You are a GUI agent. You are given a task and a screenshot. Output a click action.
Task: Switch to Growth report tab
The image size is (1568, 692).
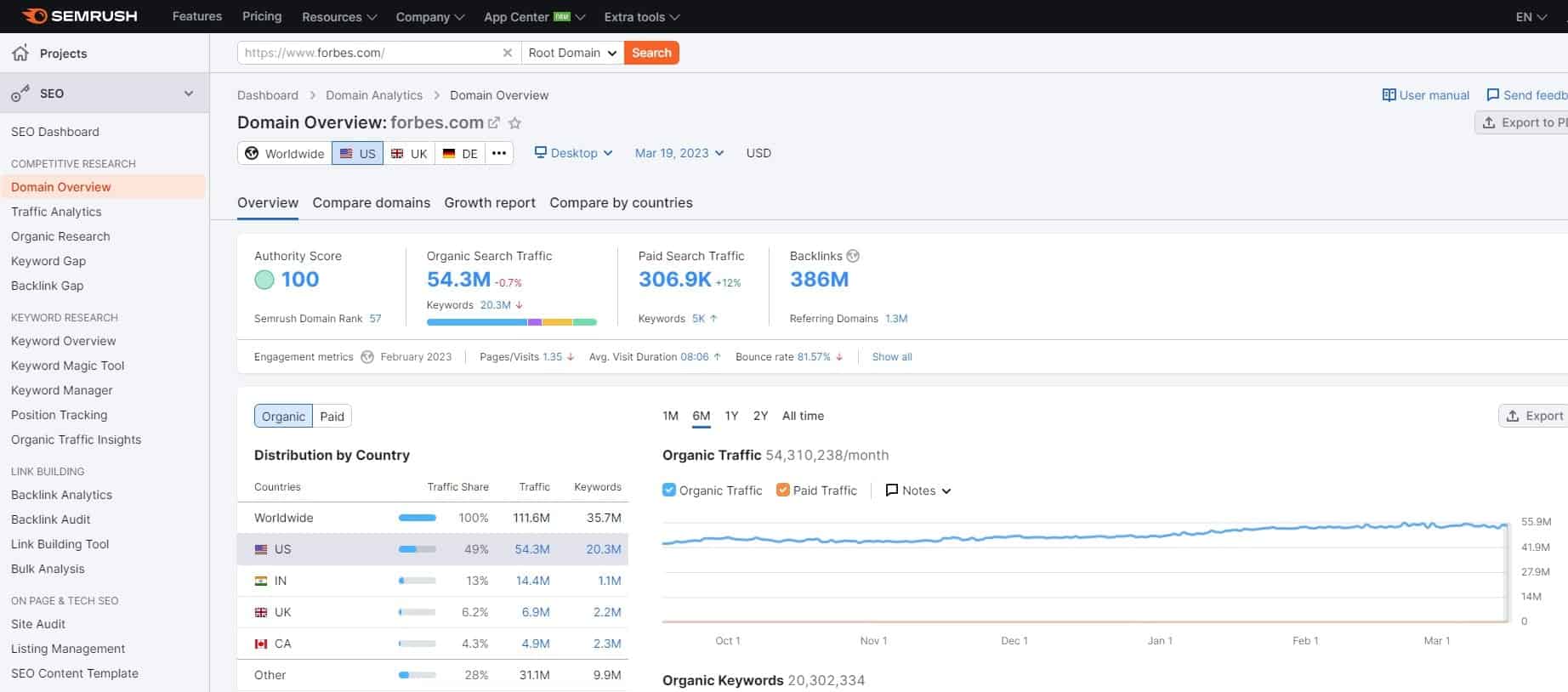point(490,202)
